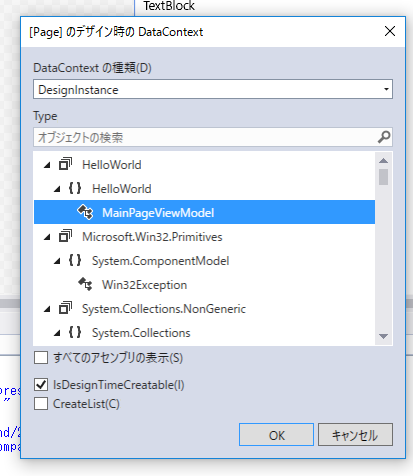This screenshot has width=413, height=476.
Task: Select the System.Collections.NonGeneric assembly row
Action: click(204, 309)
